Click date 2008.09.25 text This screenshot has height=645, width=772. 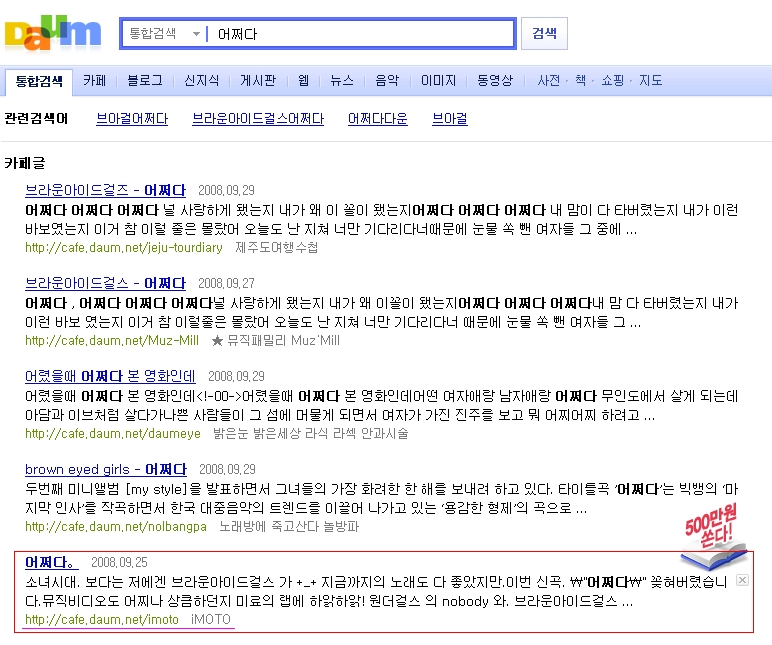pyautogui.click(x=119, y=563)
